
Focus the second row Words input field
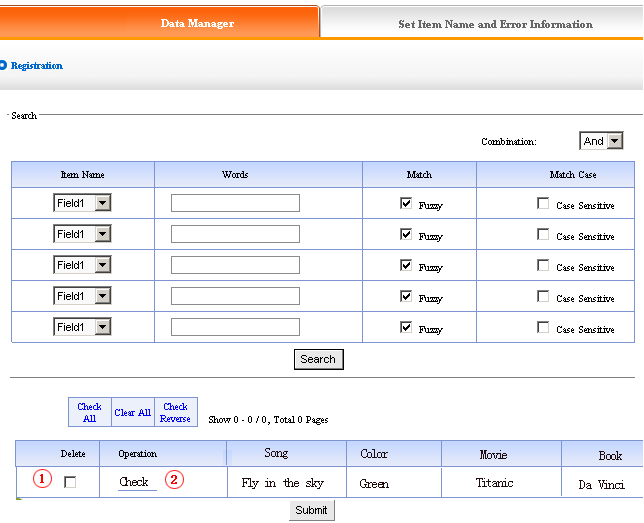[x=235, y=234]
